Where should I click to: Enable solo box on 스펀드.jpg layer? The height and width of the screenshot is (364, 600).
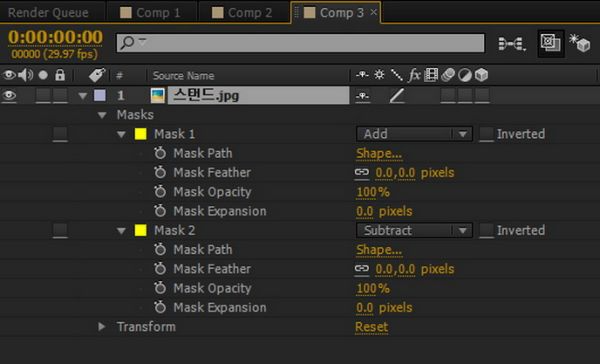click(43, 95)
